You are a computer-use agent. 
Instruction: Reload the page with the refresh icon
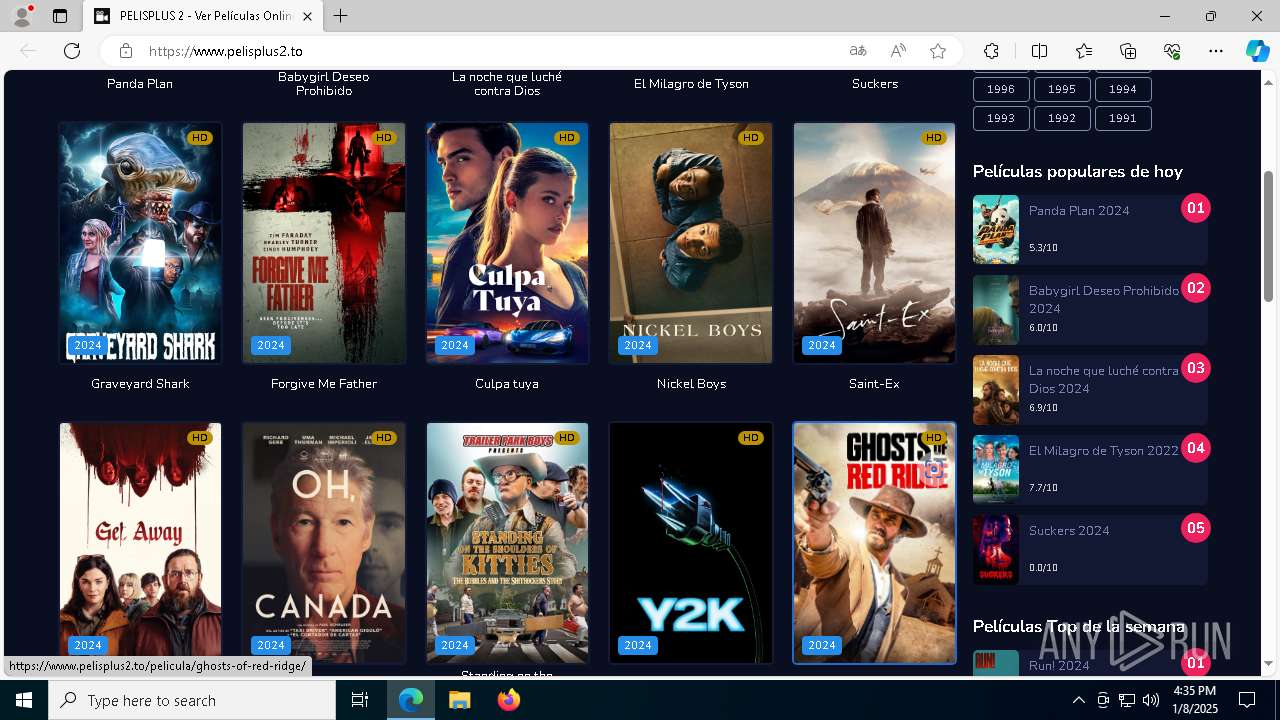[x=72, y=51]
